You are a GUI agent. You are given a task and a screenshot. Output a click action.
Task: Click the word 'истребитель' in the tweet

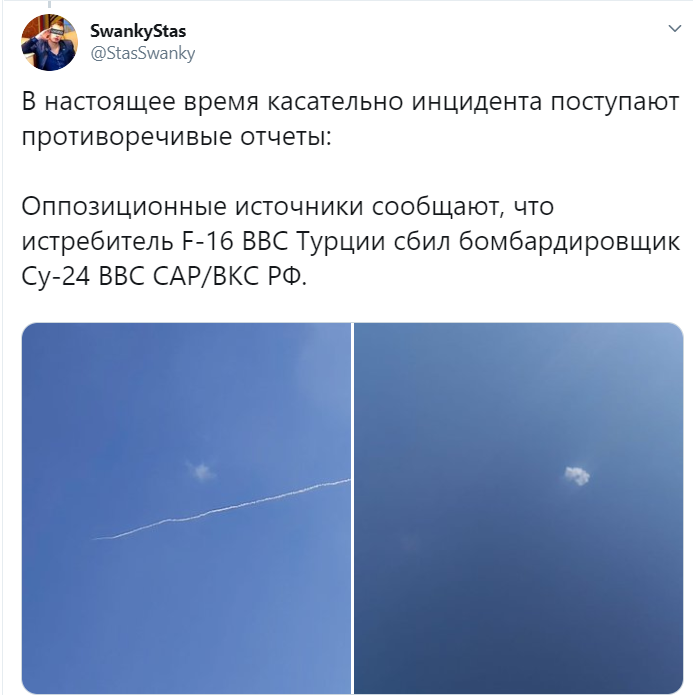[x=98, y=242]
